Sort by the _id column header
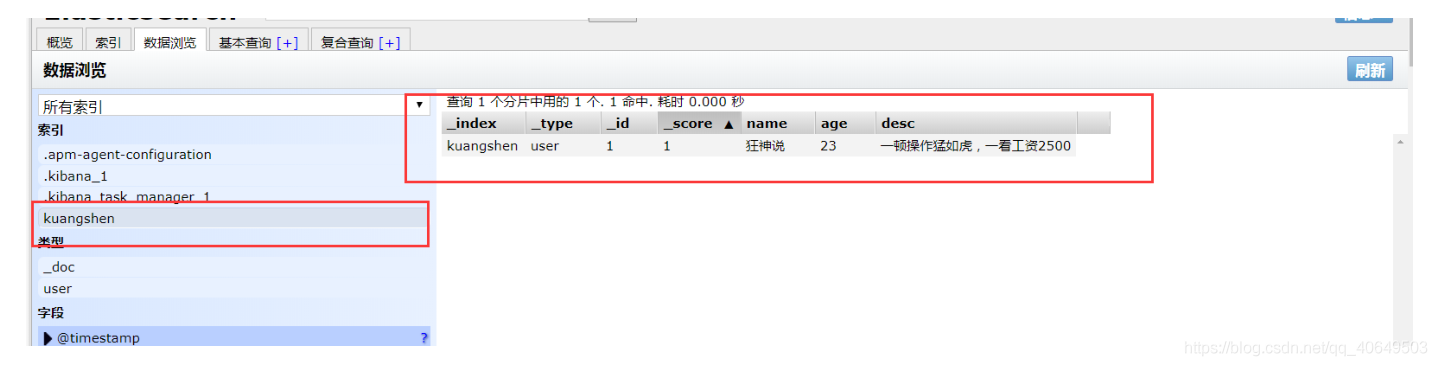1437x366 pixels. pos(630,123)
